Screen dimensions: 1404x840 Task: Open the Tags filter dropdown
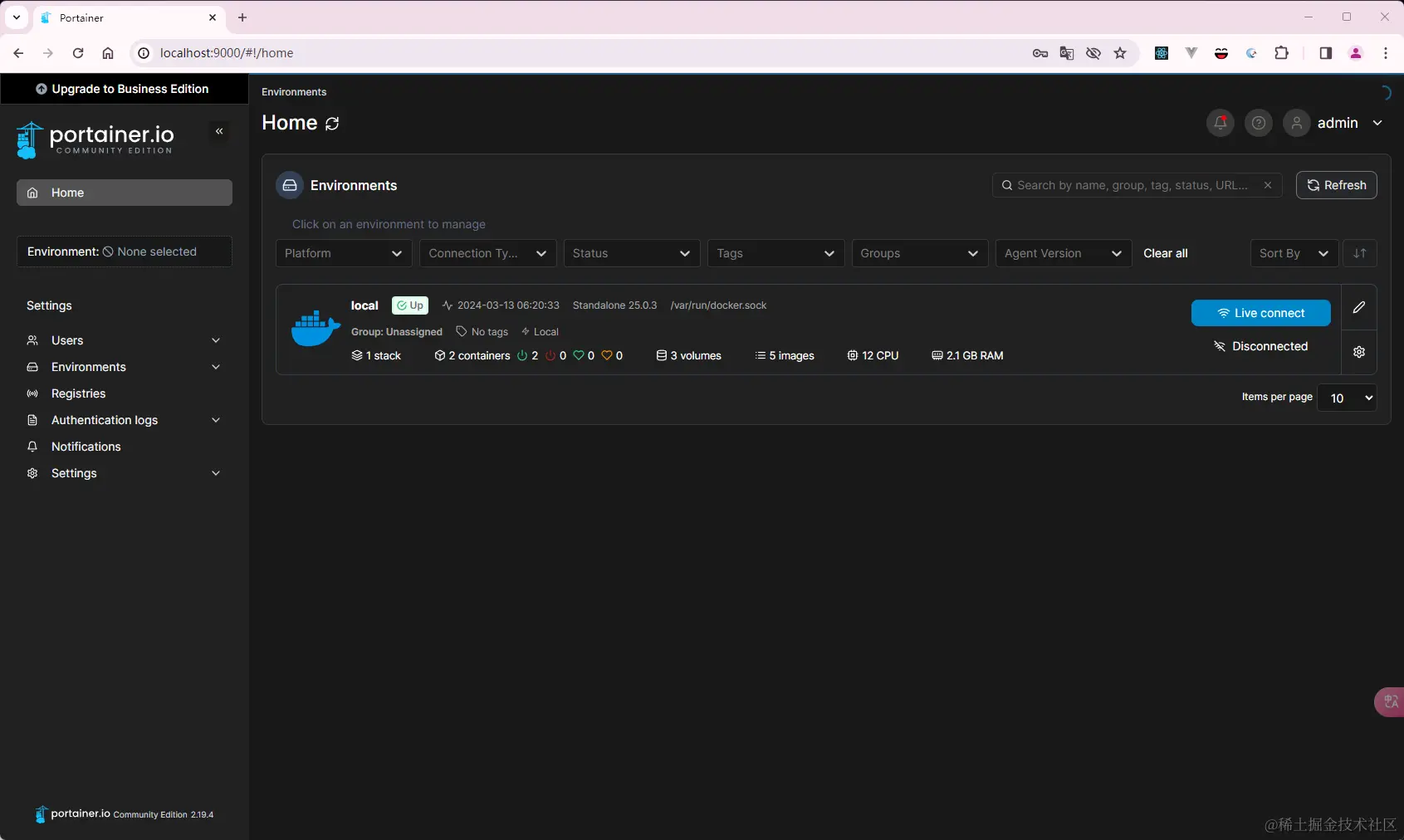tap(776, 253)
